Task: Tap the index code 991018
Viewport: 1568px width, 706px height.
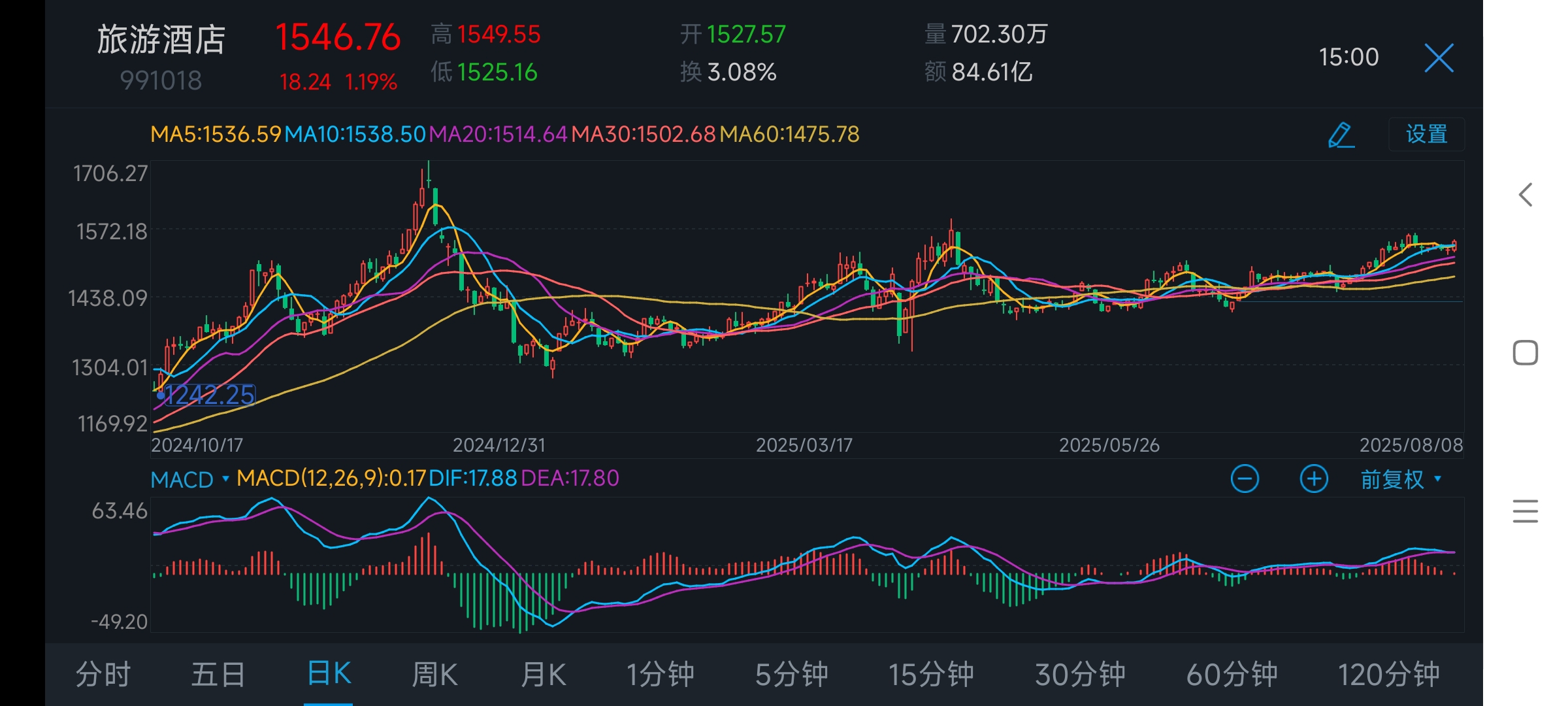Action: pos(161,80)
